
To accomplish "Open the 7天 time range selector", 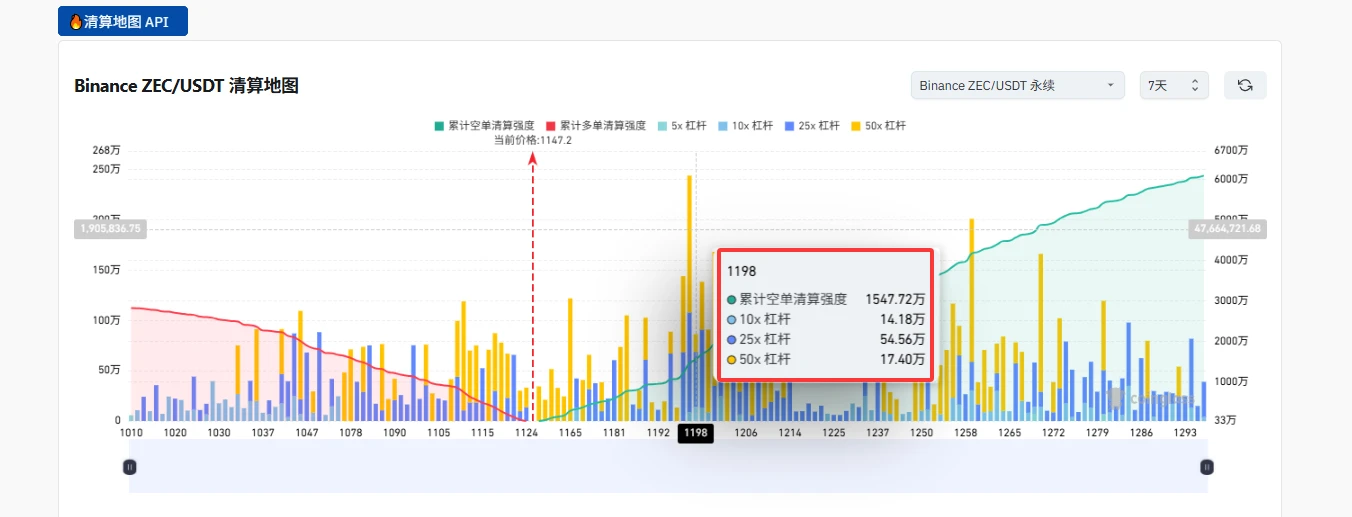I will (1174, 86).
